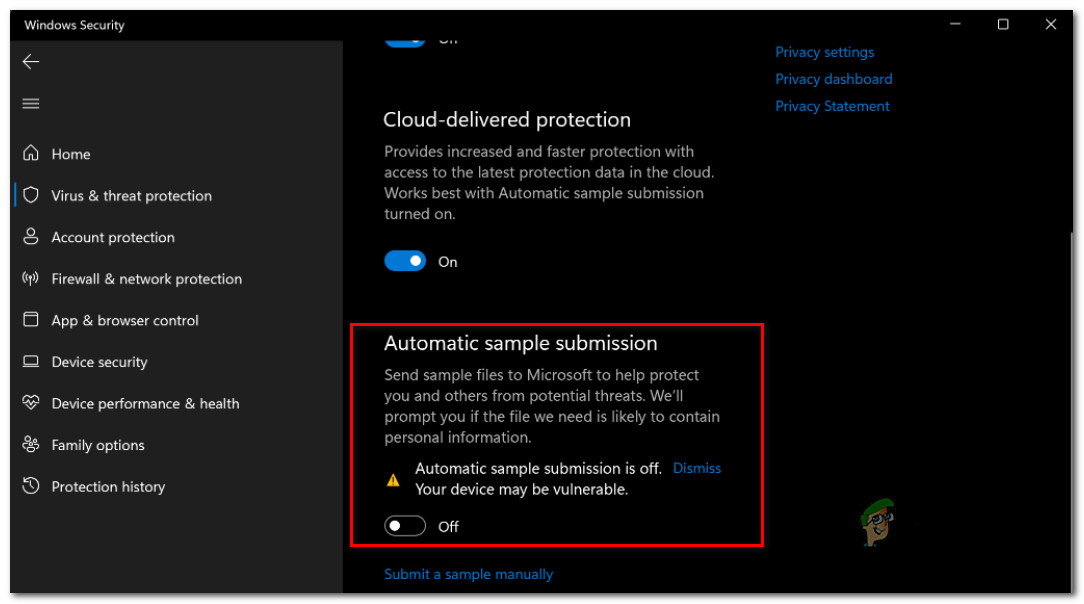Click the partially visible toggle at the top

pos(405,37)
